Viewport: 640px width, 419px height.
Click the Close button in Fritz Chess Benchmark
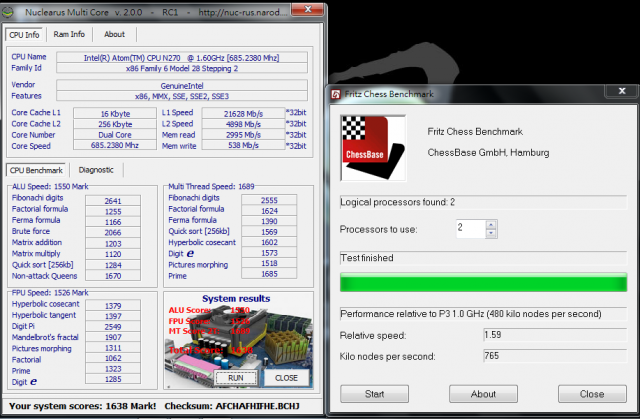592,394
